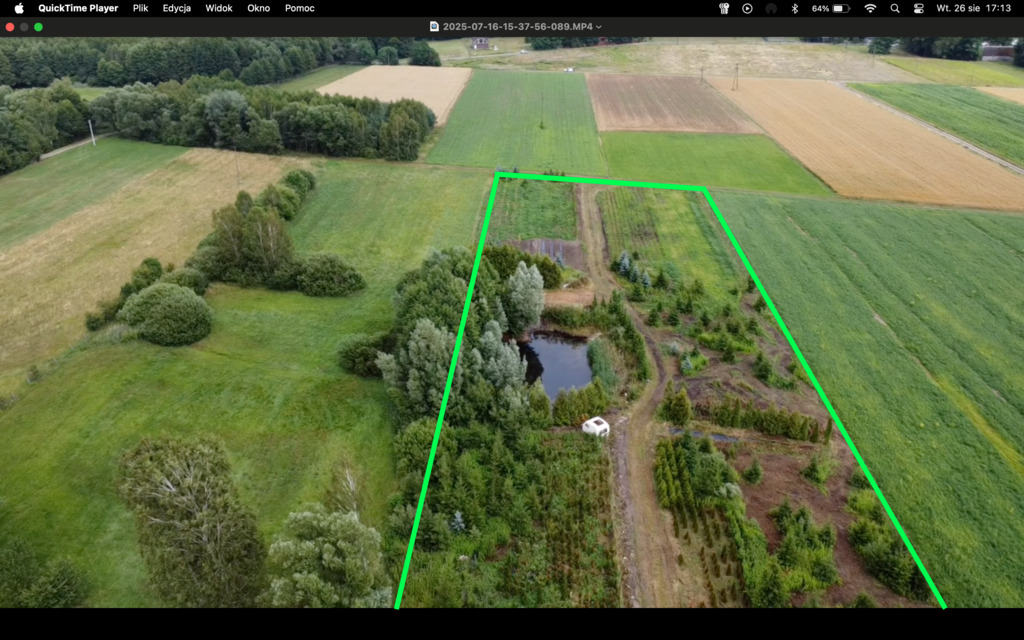Open Spotlight search magnifier

point(894,8)
